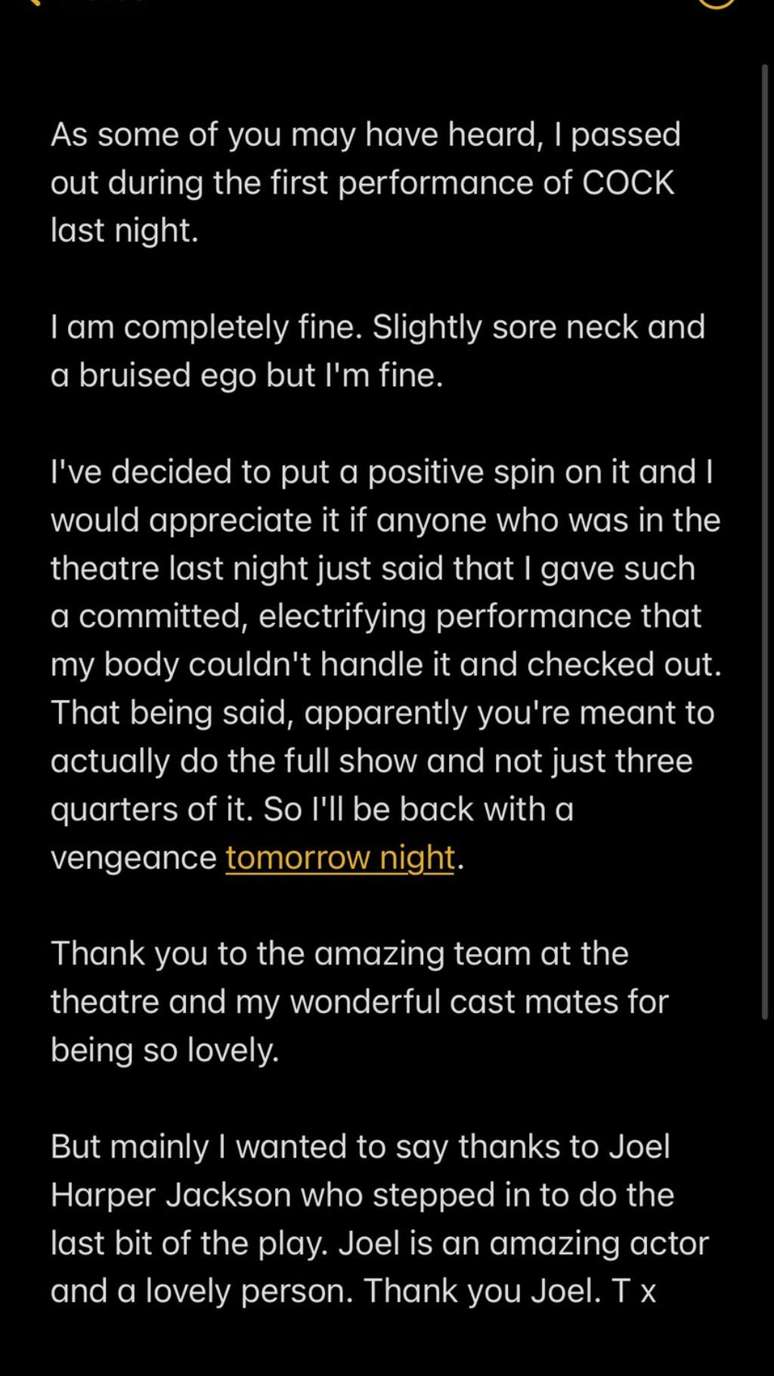Place cursor at "But mainly I wanted"
This screenshot has width=774, height=1376.
pos(200,1146)
